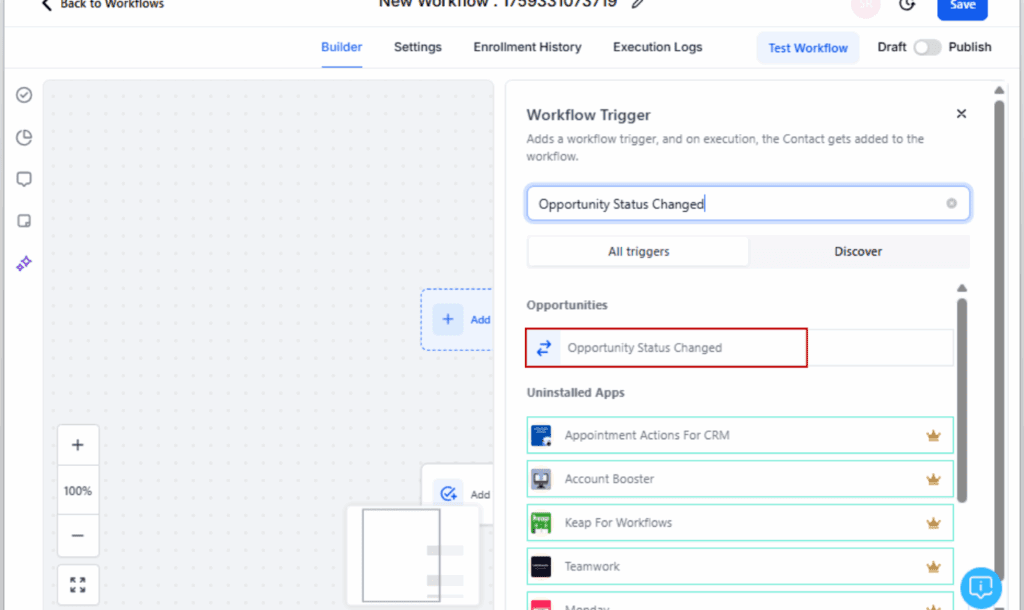Zoom in with the plus button
Viewport: 1024px width, 610px height.
(x=78, y=446)
